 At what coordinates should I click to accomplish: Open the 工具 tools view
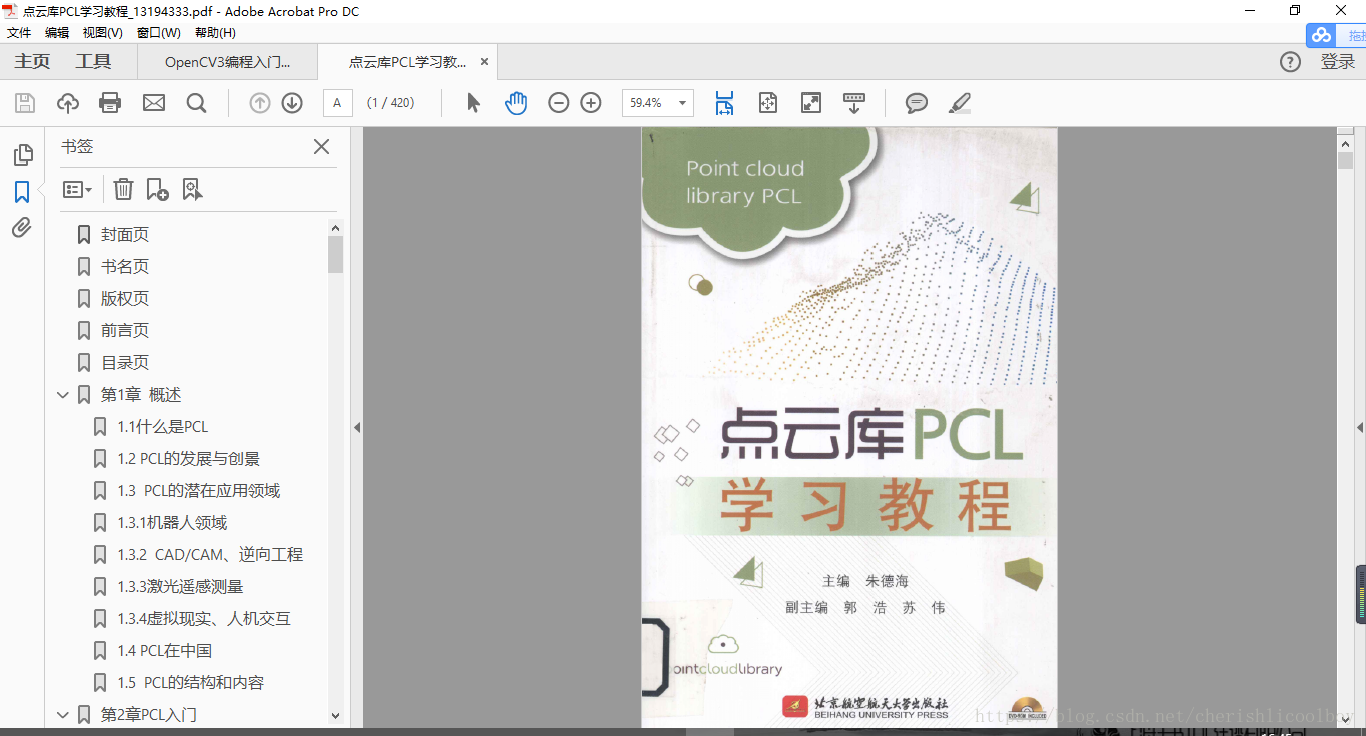[x=93, y=62]
